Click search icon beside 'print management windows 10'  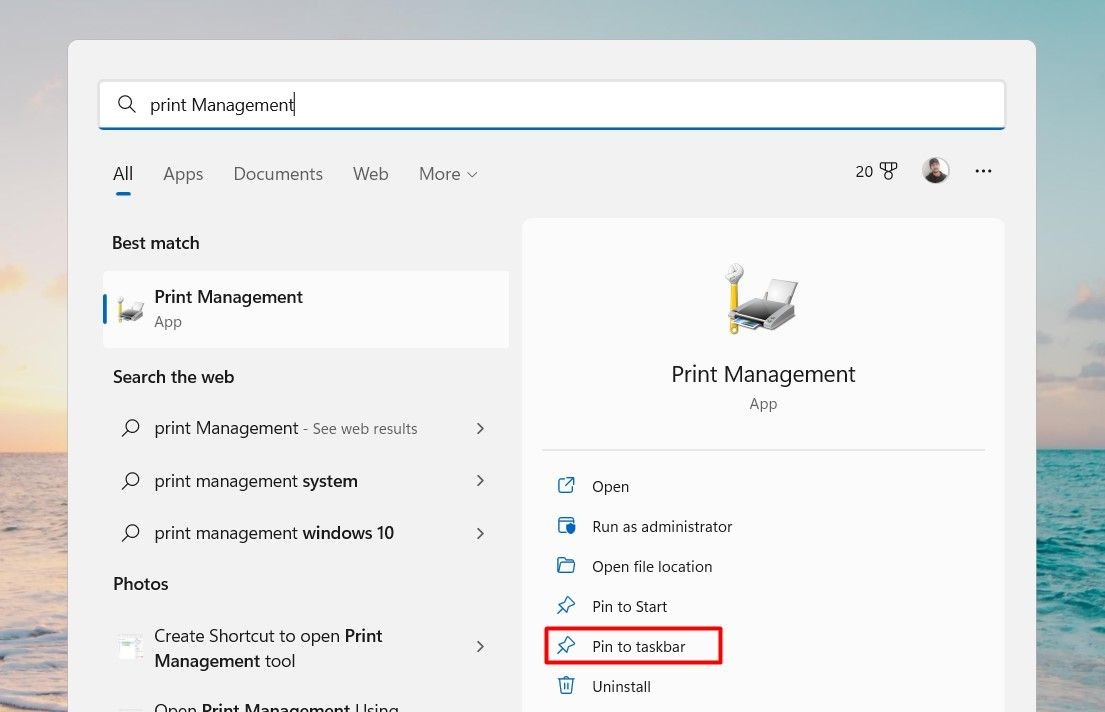pos(130,533)
